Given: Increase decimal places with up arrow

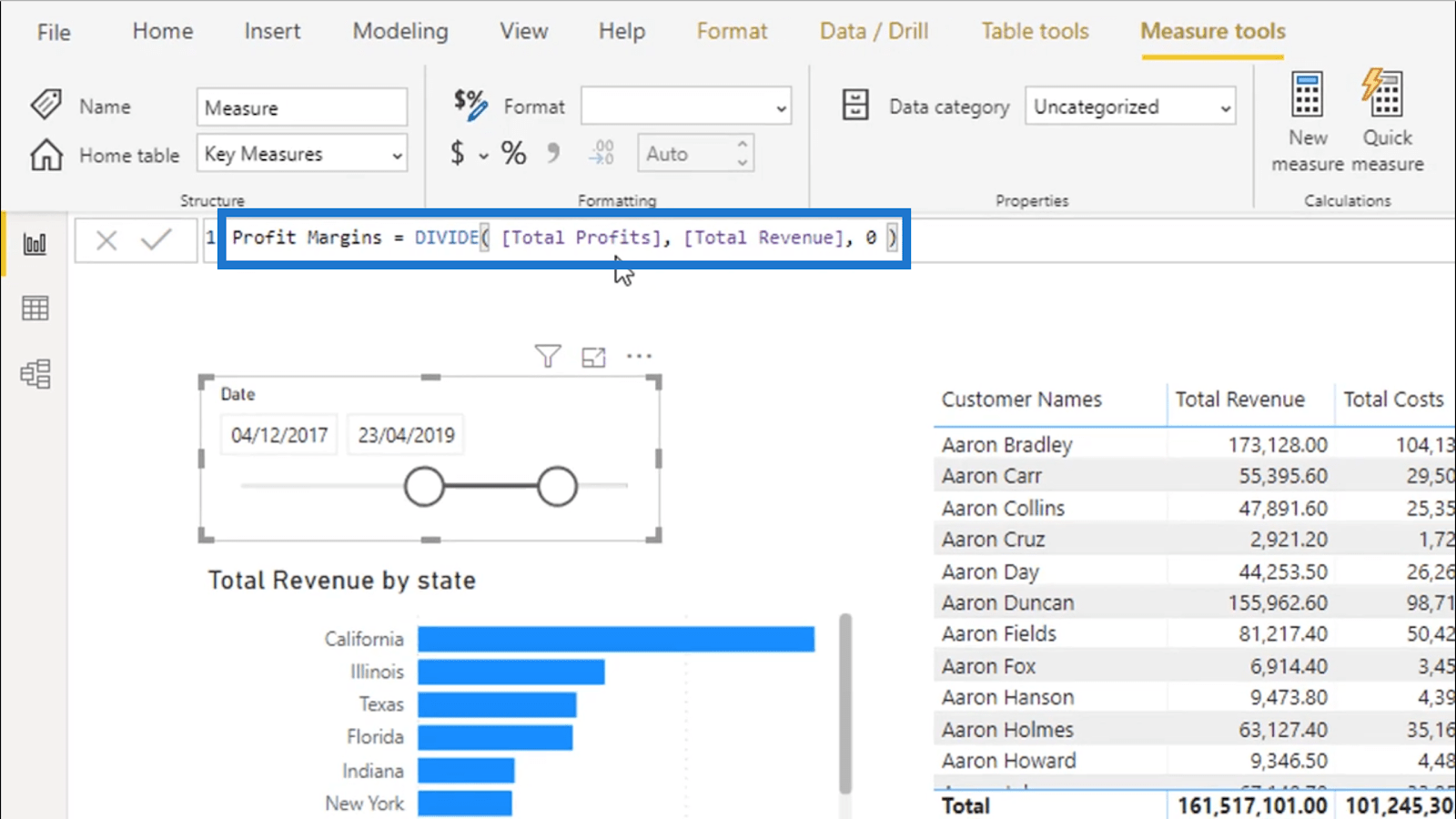Looking at the screenshot, I should pyautogui.click(x=743, y=144).
